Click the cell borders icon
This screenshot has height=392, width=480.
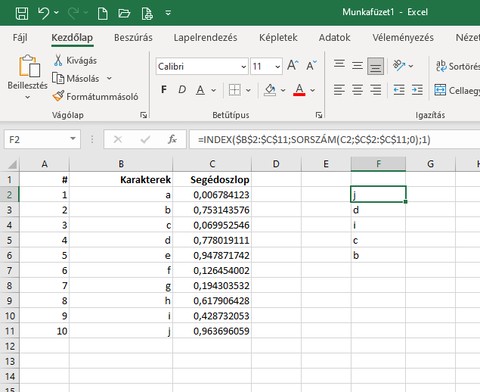coord(235,90)
